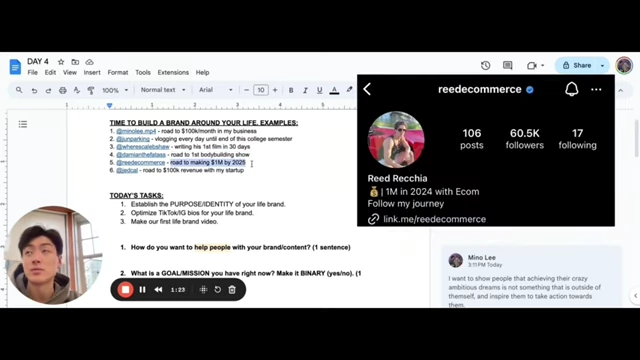640x360 pixels.
Task: Open the text color picker
Action: click(x=334, y=90)
